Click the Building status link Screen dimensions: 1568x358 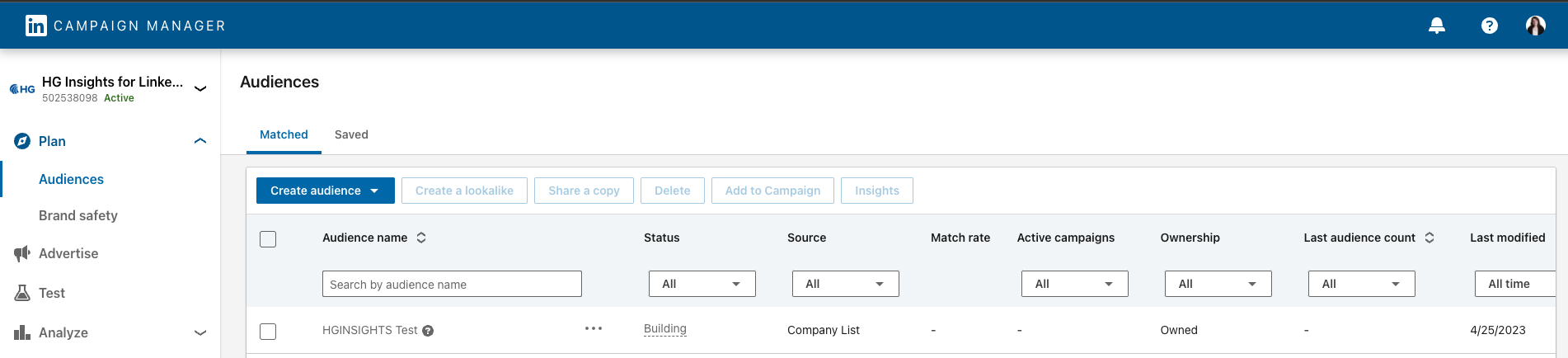[x=664, y=328]
